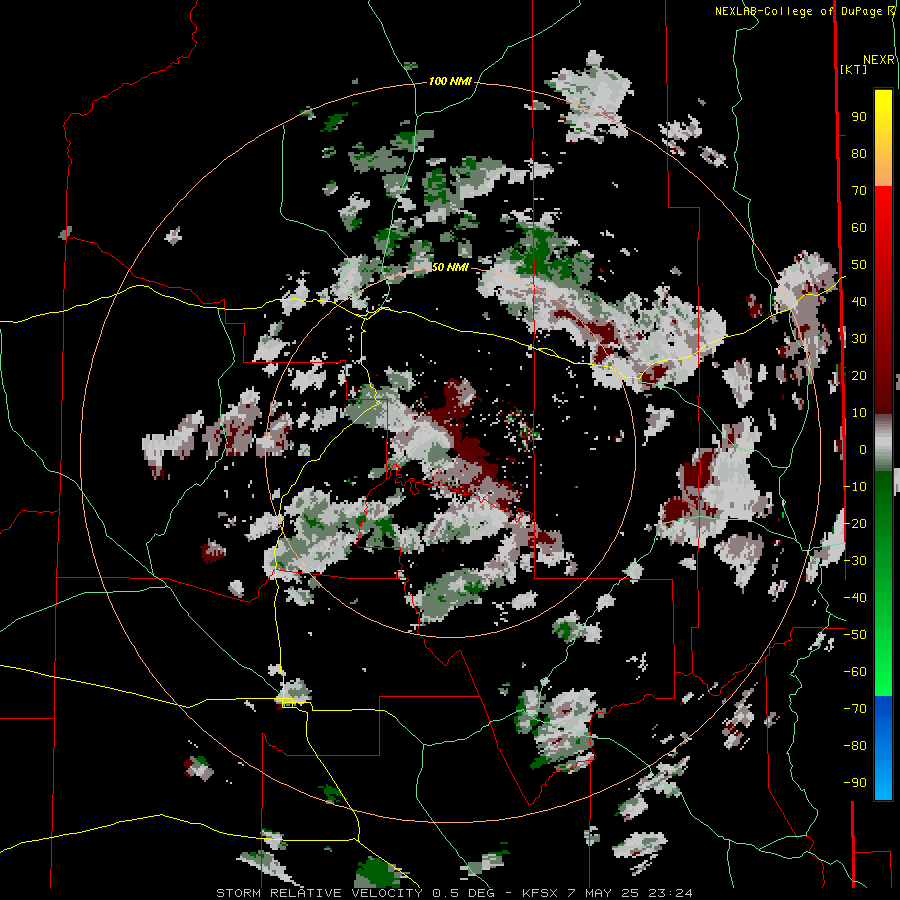Click the NEXLAB-College of DuPage title text
Screen dimensions: 900x900
tap(801, 11)
